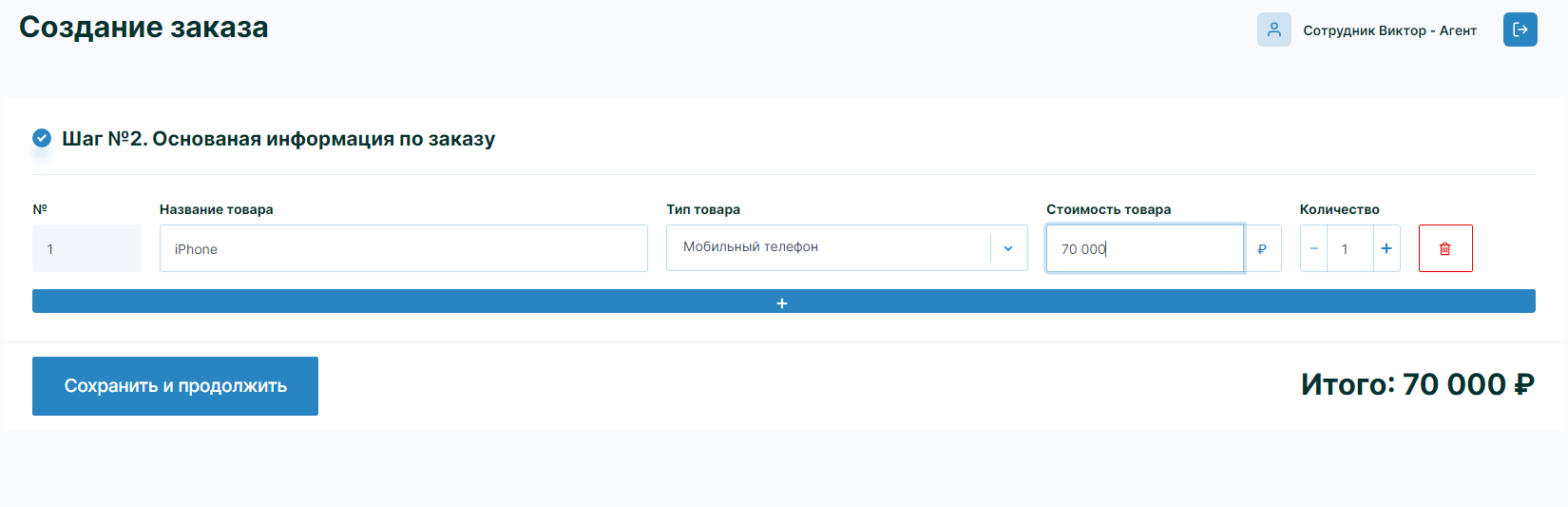1568x507 pixels.
Task: Add a new product row via blue plus bar
Action: tap(783, 302)
